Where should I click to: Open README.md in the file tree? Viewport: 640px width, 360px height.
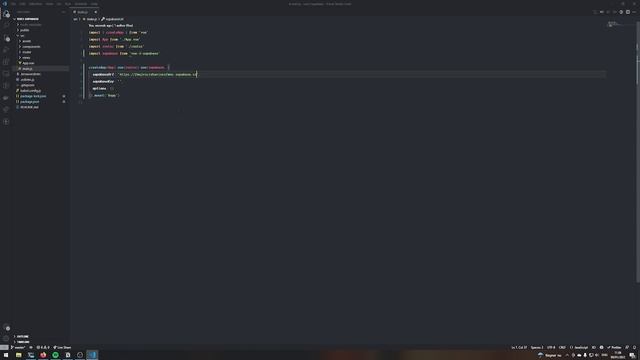click(29, 107)
